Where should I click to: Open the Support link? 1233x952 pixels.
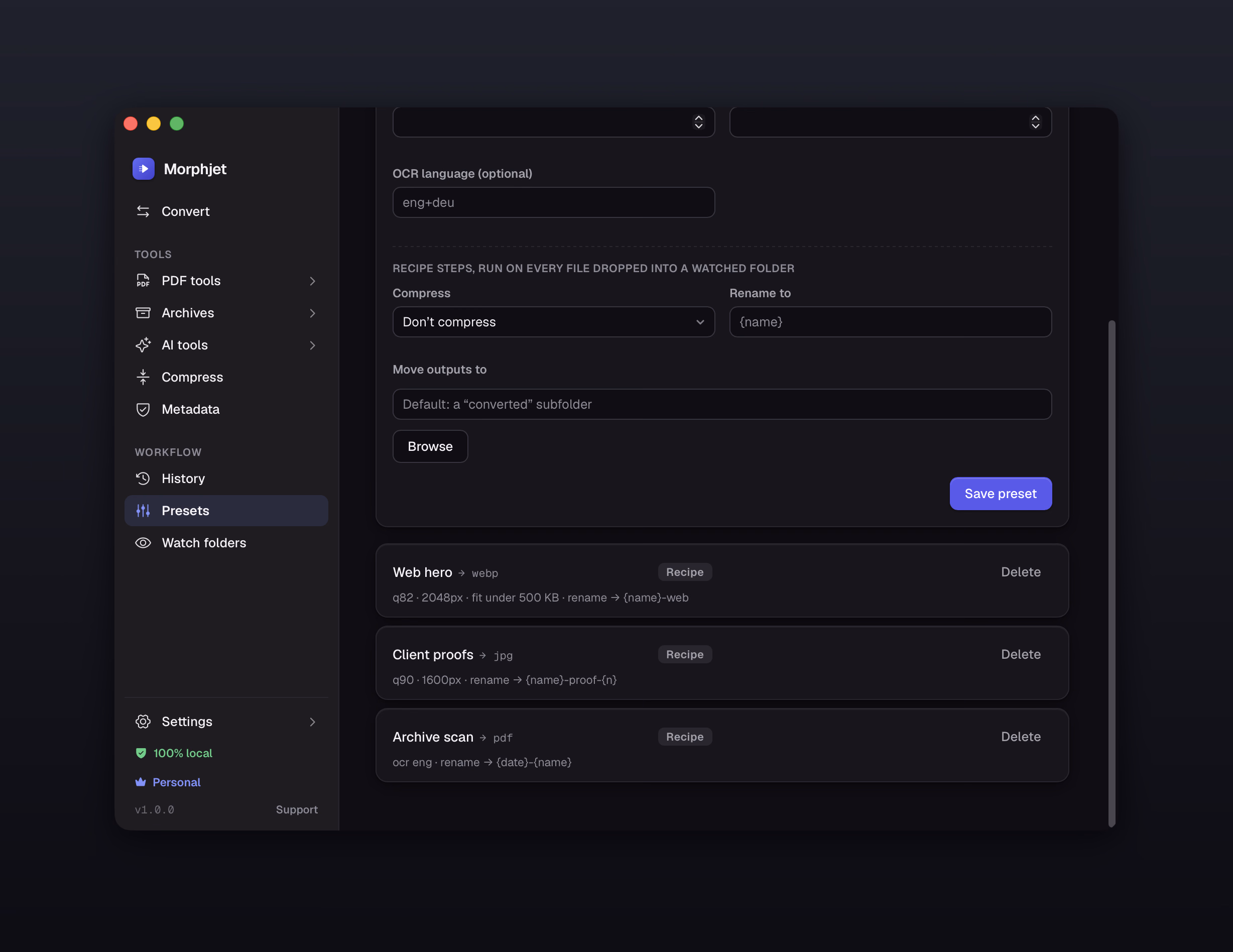pyautogui.click(x=297, y=810)
